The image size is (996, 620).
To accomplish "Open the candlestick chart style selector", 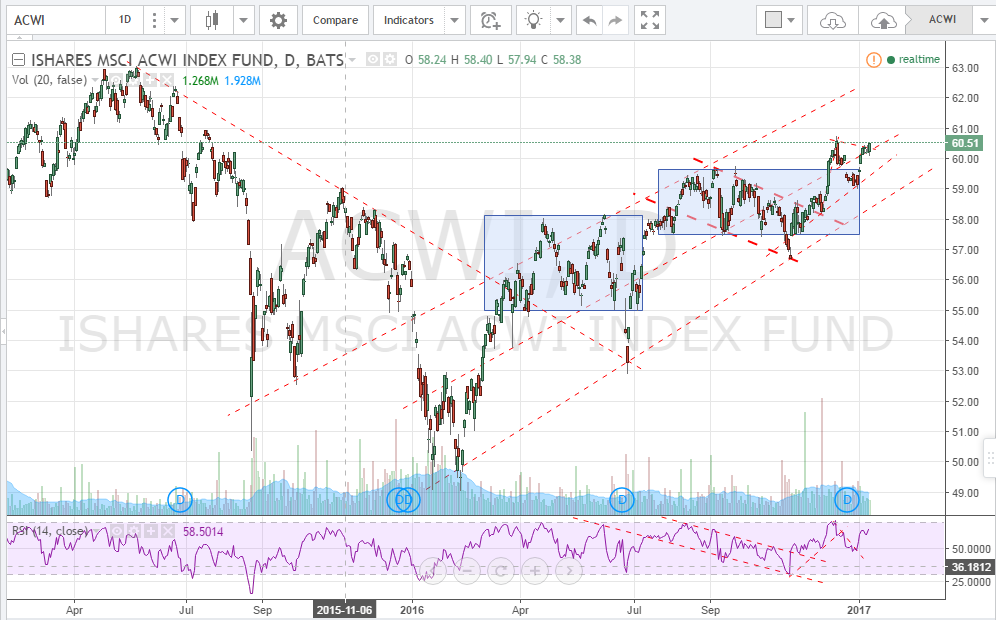I will (212, 20).
